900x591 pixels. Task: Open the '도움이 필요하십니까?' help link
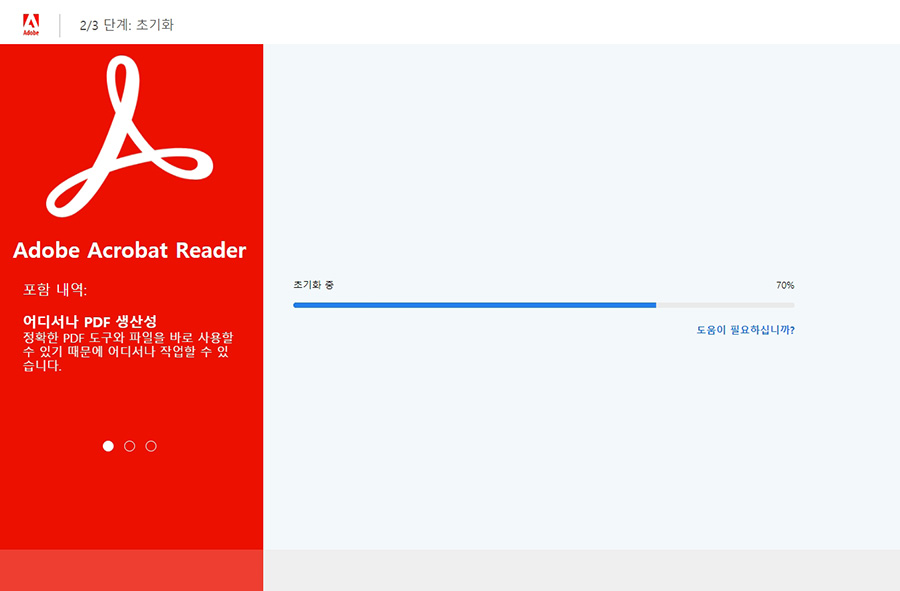coord(745,330)
